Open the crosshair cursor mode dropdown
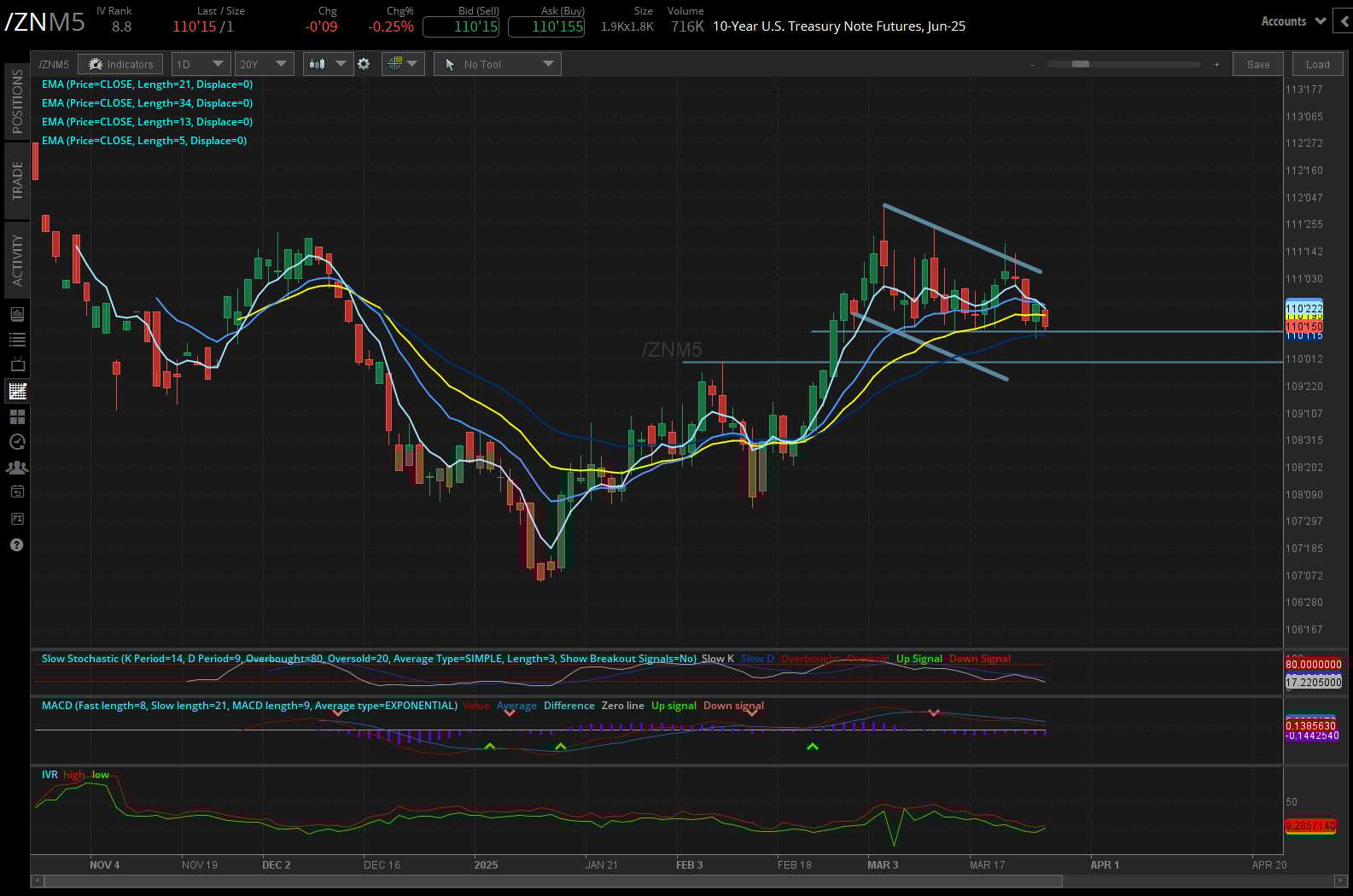Image resolution: width=1353 pixels, height=896 pixels. [x=403, y=64]
